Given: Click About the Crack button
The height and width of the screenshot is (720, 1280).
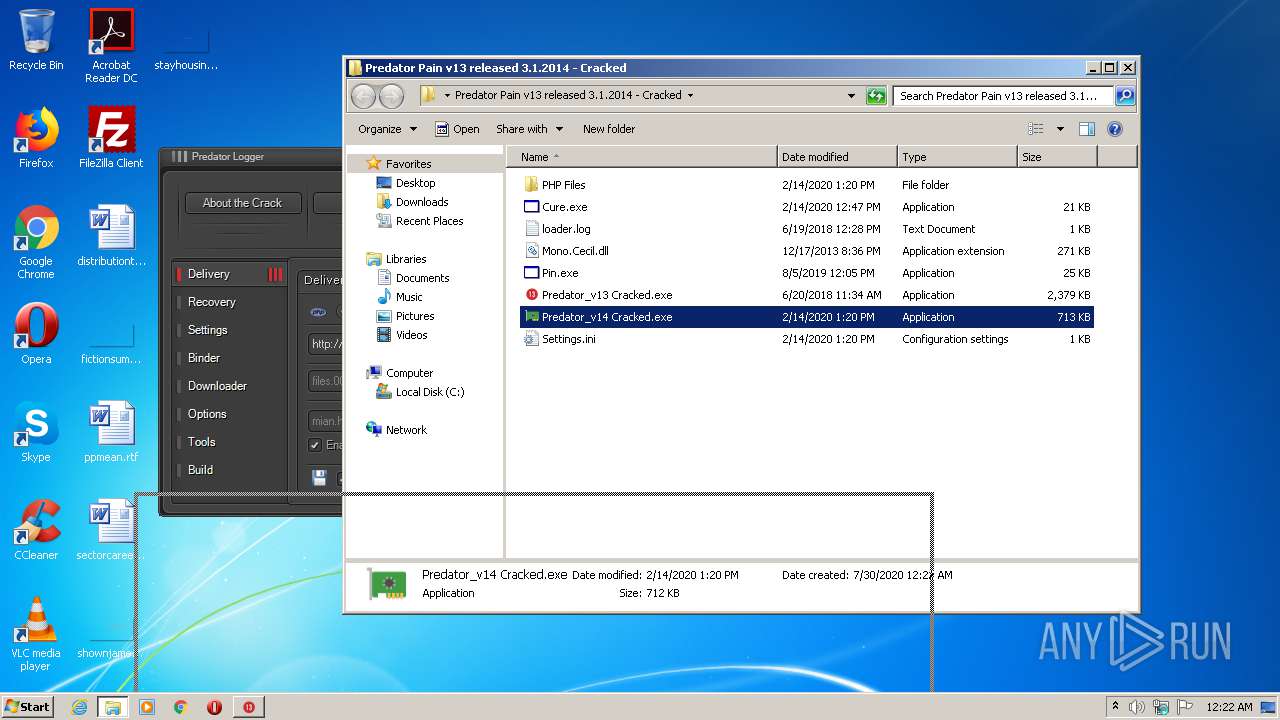Looking at the screenshot, I should (x=242, y=203).
